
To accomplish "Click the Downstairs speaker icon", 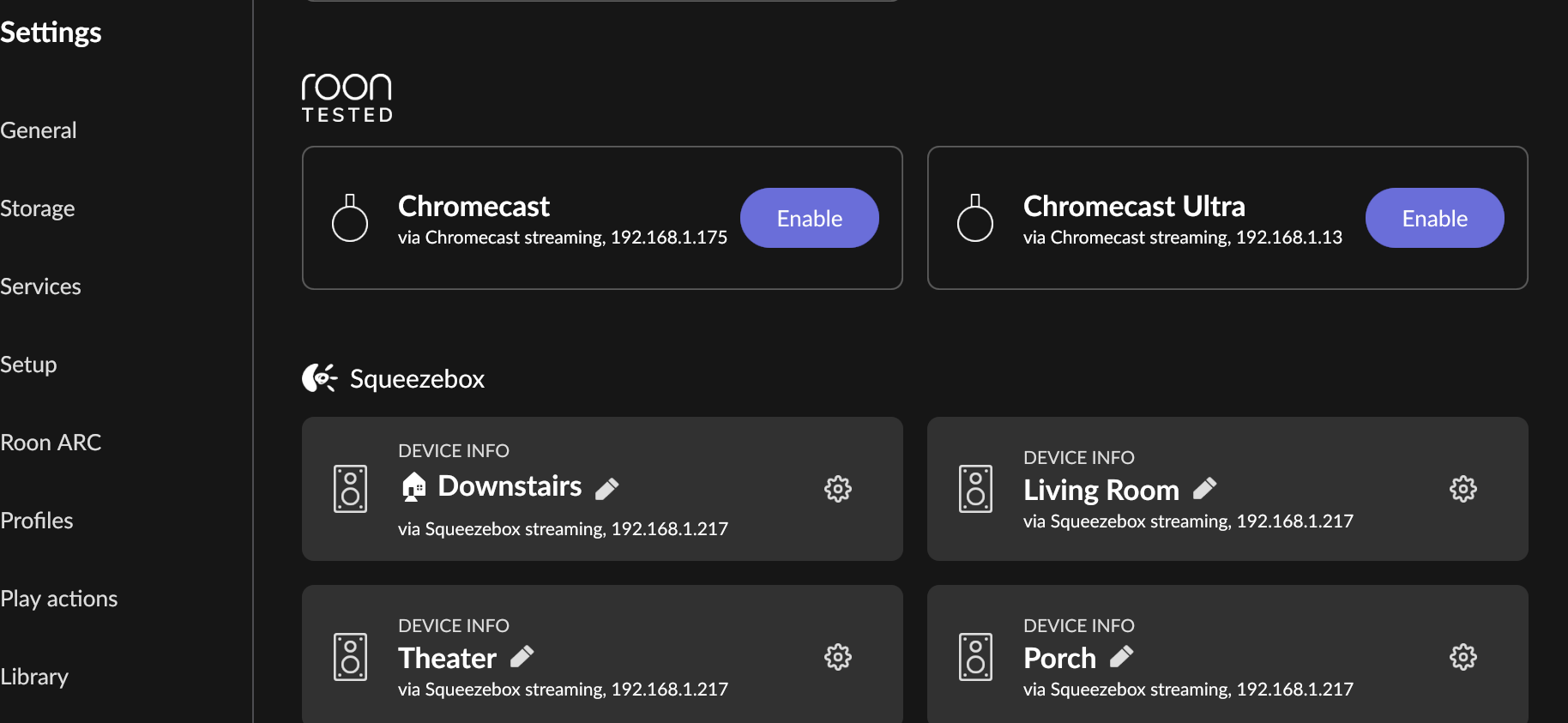I will (x=350, y=489).
